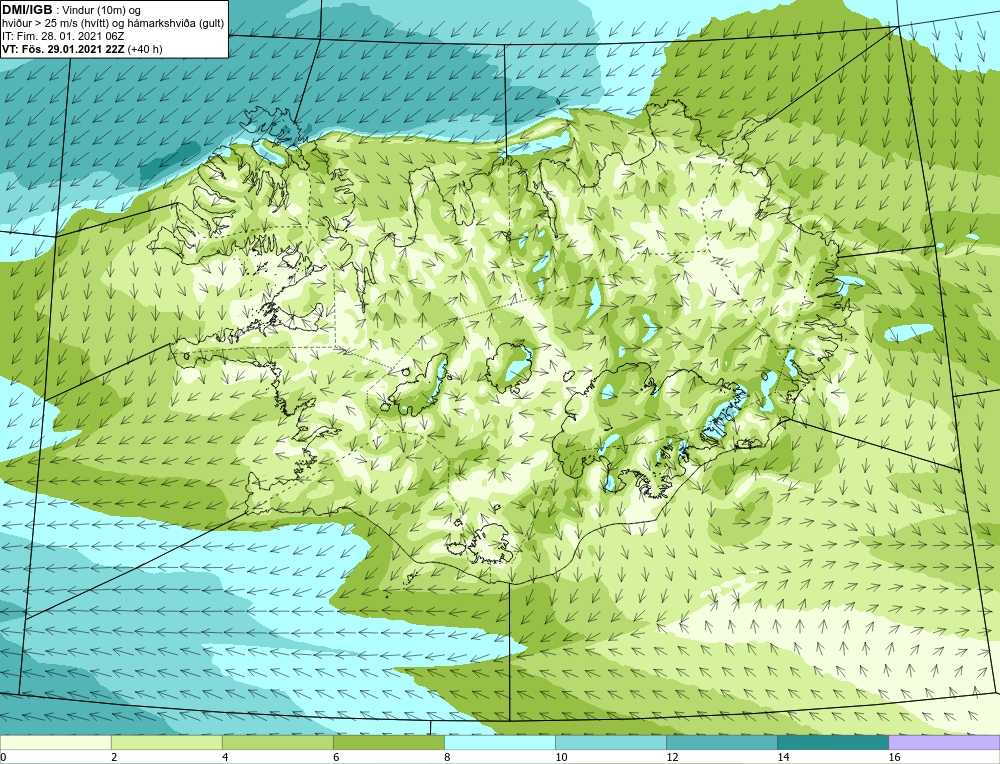This screenshot has height=764, width=1000.
Task: Click the 'VT: Fös. 29.01.2021 22Z' line
Action: click(82, 49)
